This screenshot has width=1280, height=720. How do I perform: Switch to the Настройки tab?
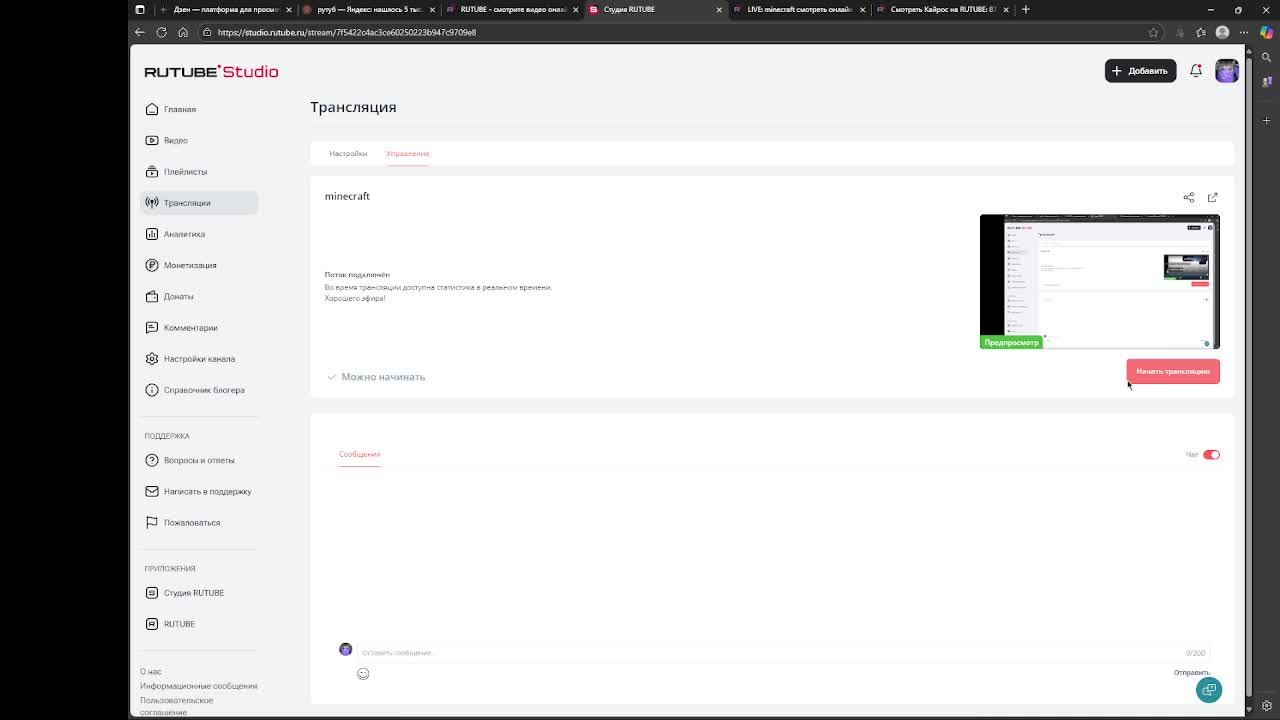click(x=348, y=154)
